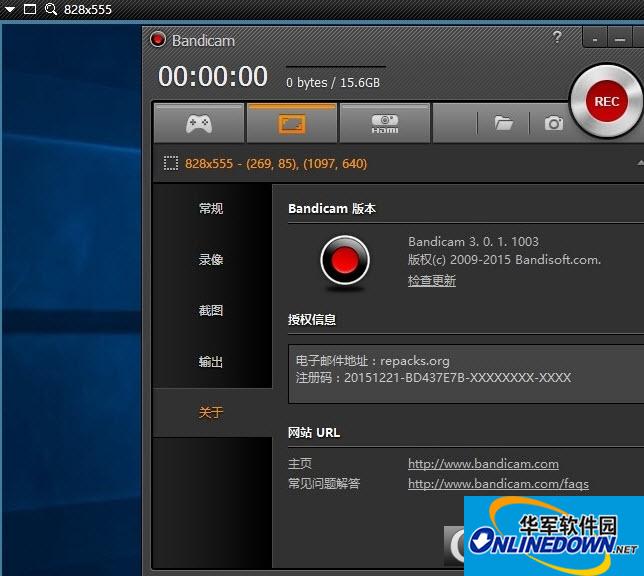644x576 pixels.
Task: Select the HDMI device recording mode
Action: coord(385,124)
